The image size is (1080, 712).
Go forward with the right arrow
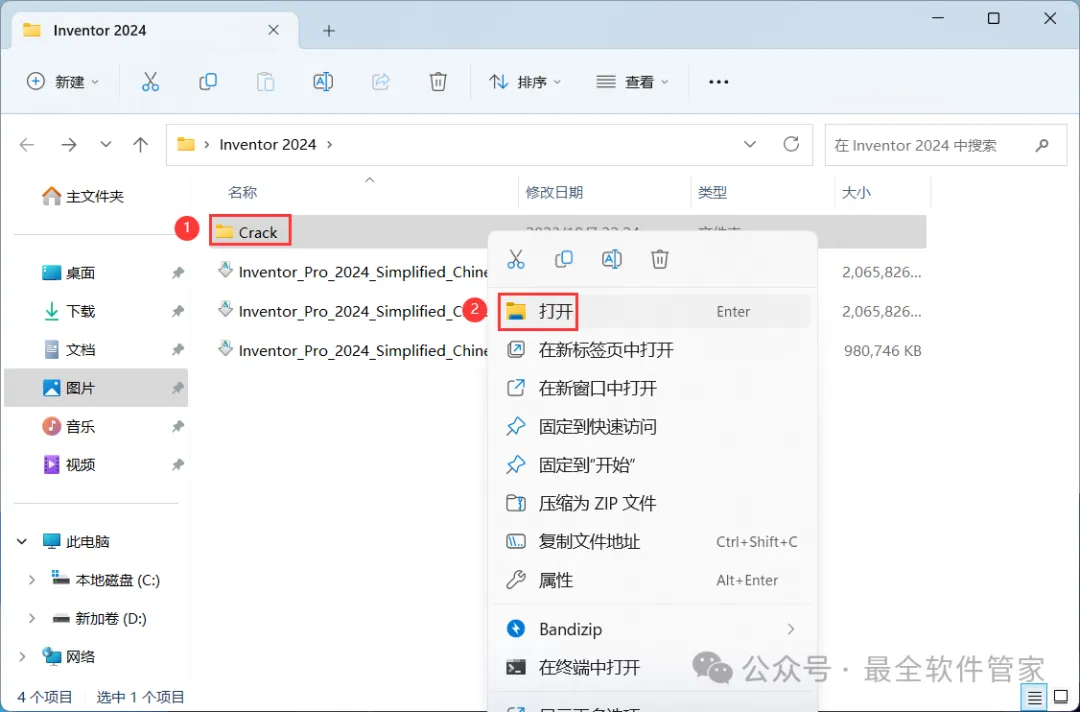pyautogui.click(x=68, y=145)
